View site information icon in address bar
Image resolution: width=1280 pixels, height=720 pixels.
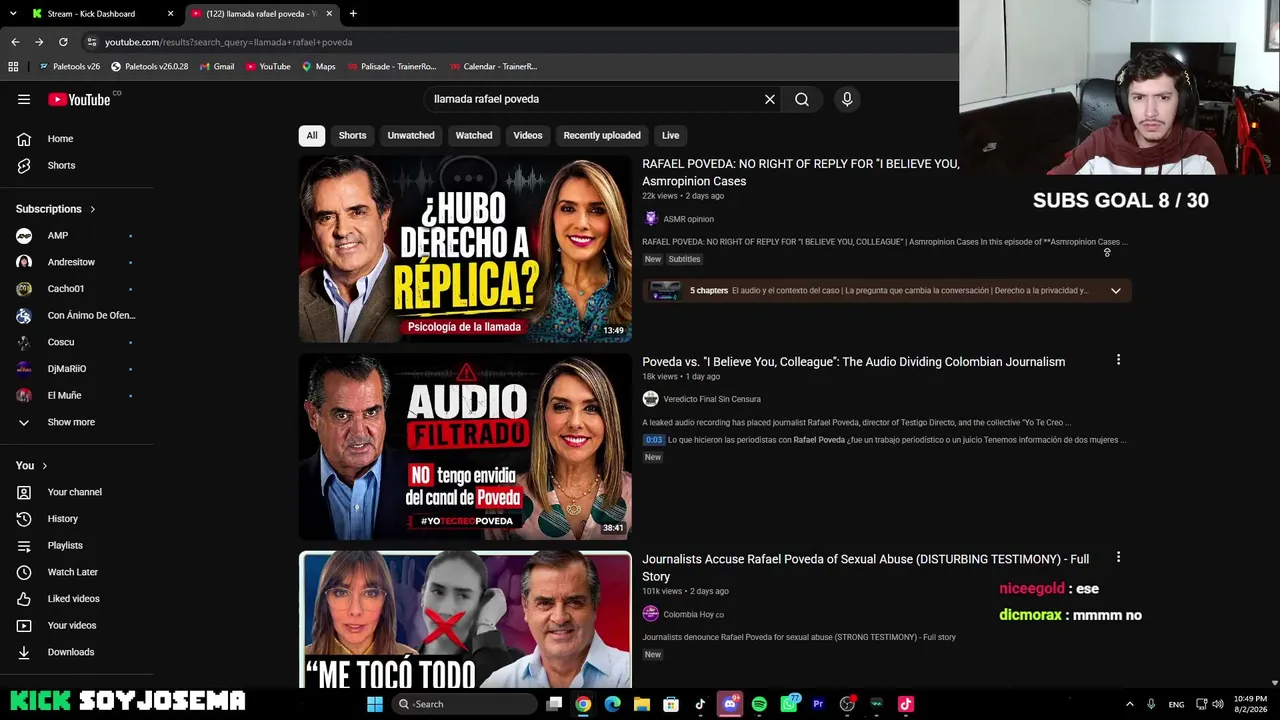point(92,42)
